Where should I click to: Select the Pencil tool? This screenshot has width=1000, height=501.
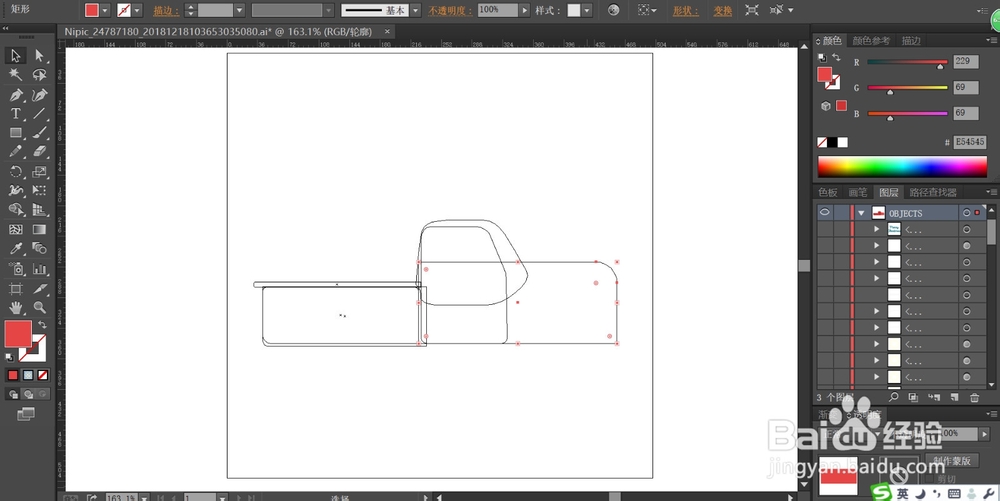[x=15, y=152]
